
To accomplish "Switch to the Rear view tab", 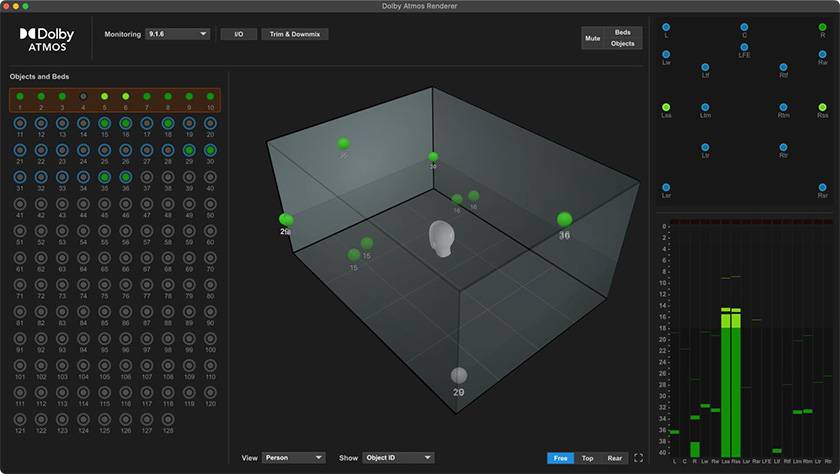I will click(615, 458).
